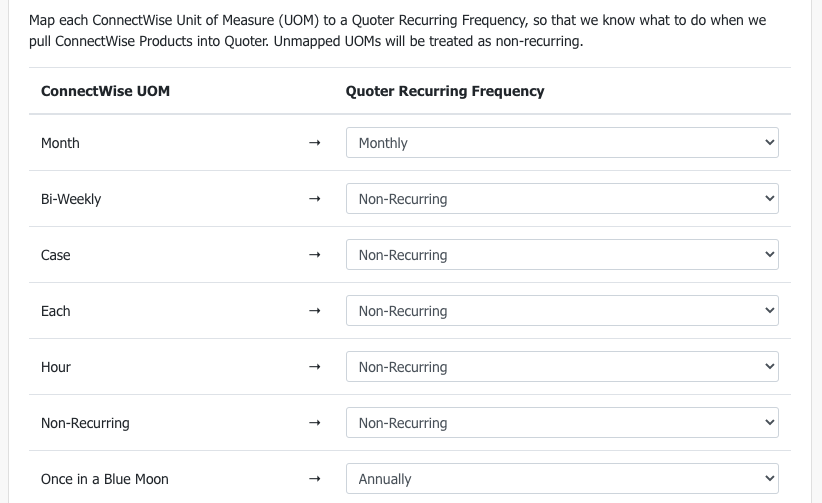The height and width of the screenshot is (503, 822).
Task: Click the mapping arrow next to Each
Action: (x=315, y=311)
